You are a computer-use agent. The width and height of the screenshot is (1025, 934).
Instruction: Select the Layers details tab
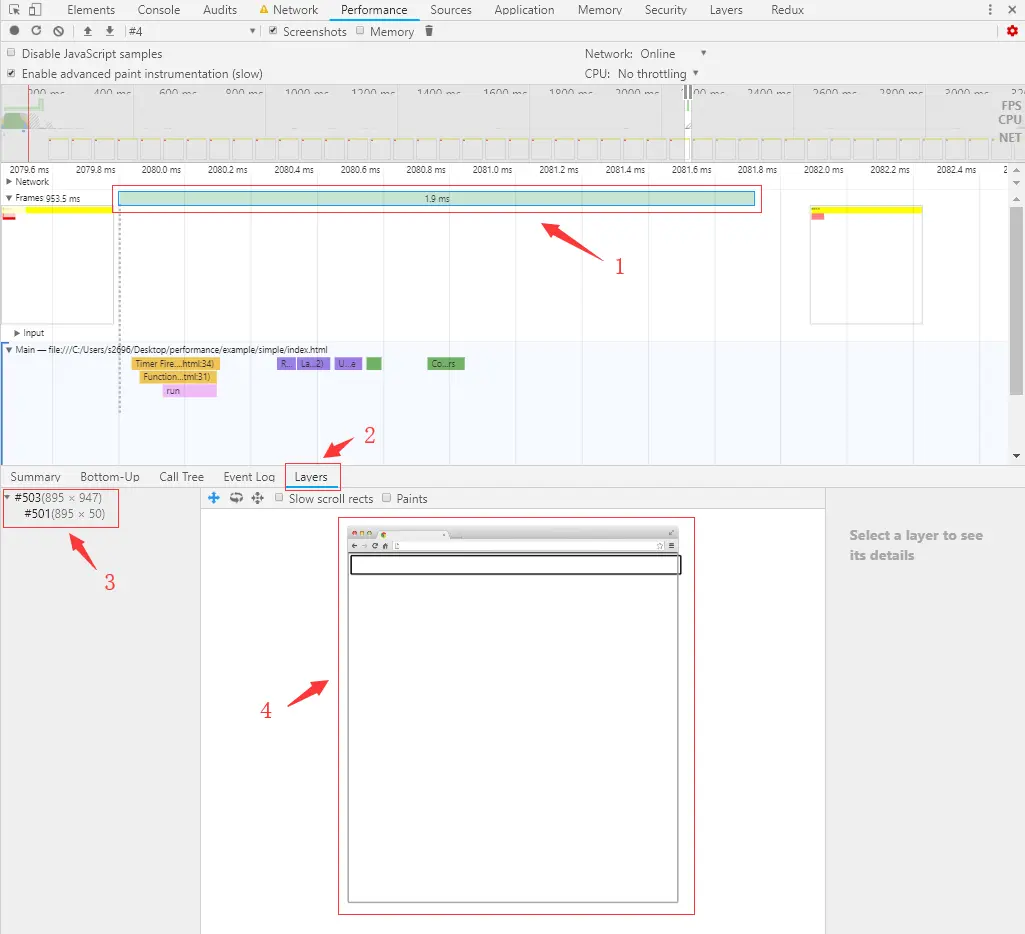coord(311,476)
